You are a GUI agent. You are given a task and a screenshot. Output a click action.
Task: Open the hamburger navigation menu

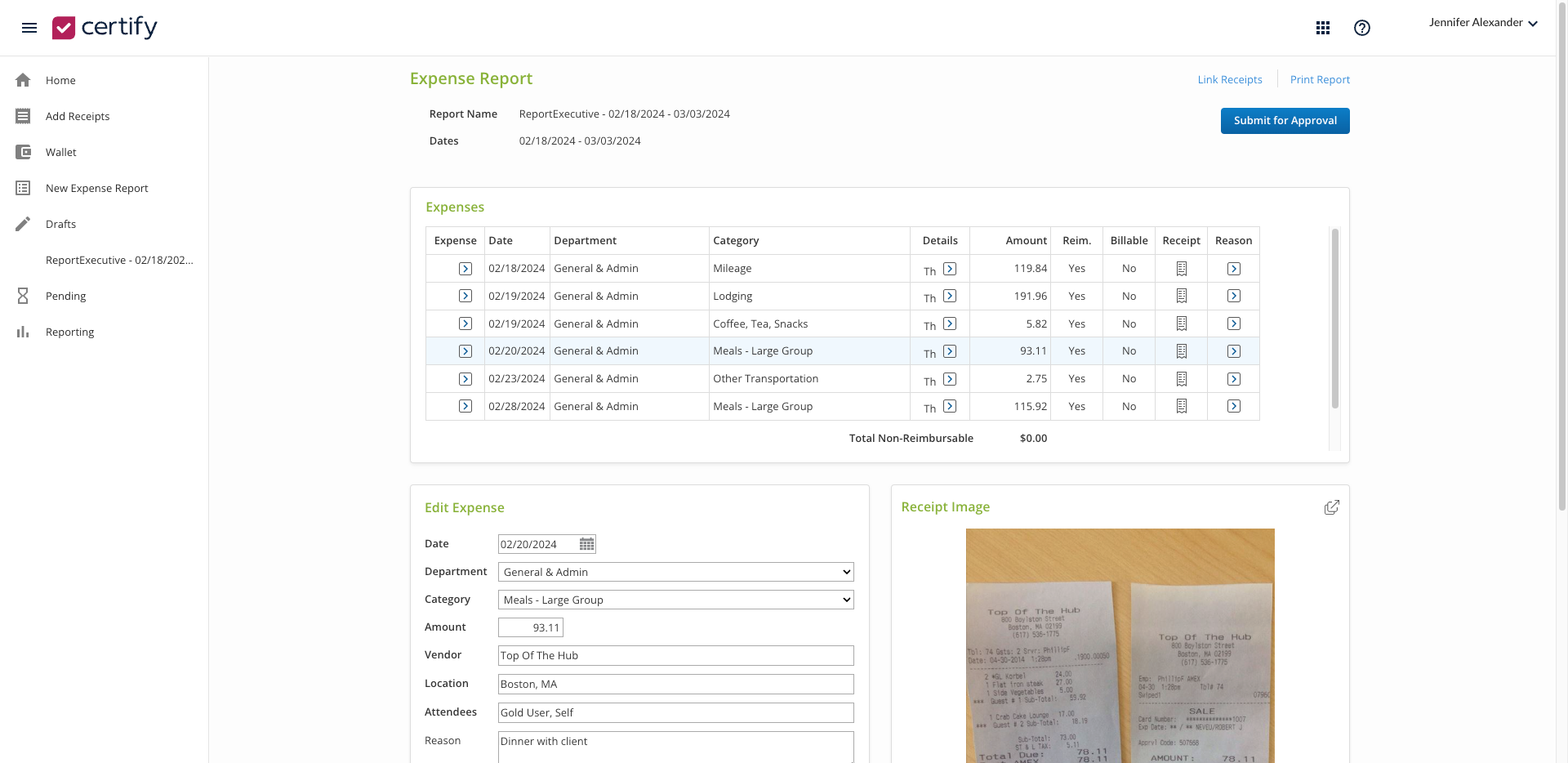tap(29, 27)
